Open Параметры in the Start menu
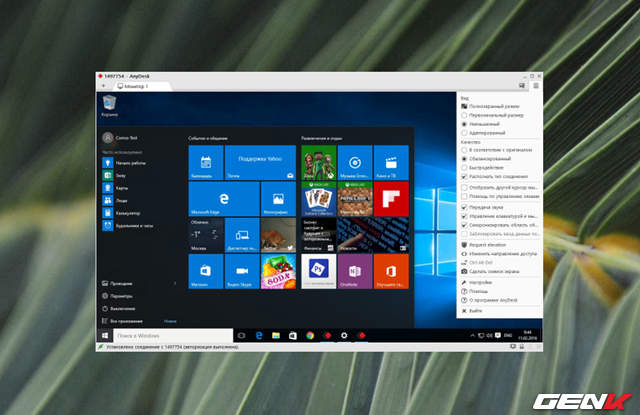 point(118,296)
